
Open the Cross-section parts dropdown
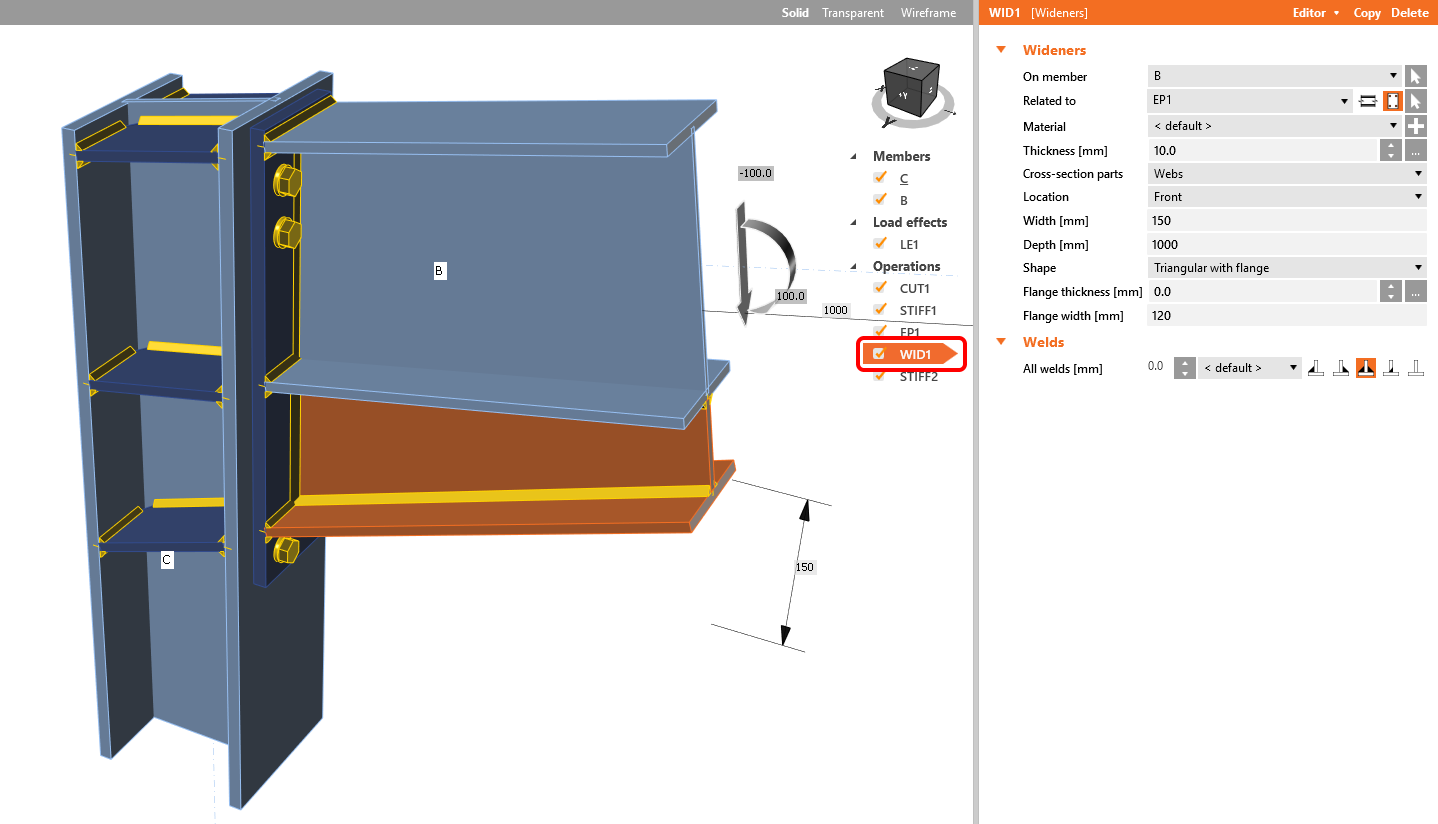(1286, 173)
